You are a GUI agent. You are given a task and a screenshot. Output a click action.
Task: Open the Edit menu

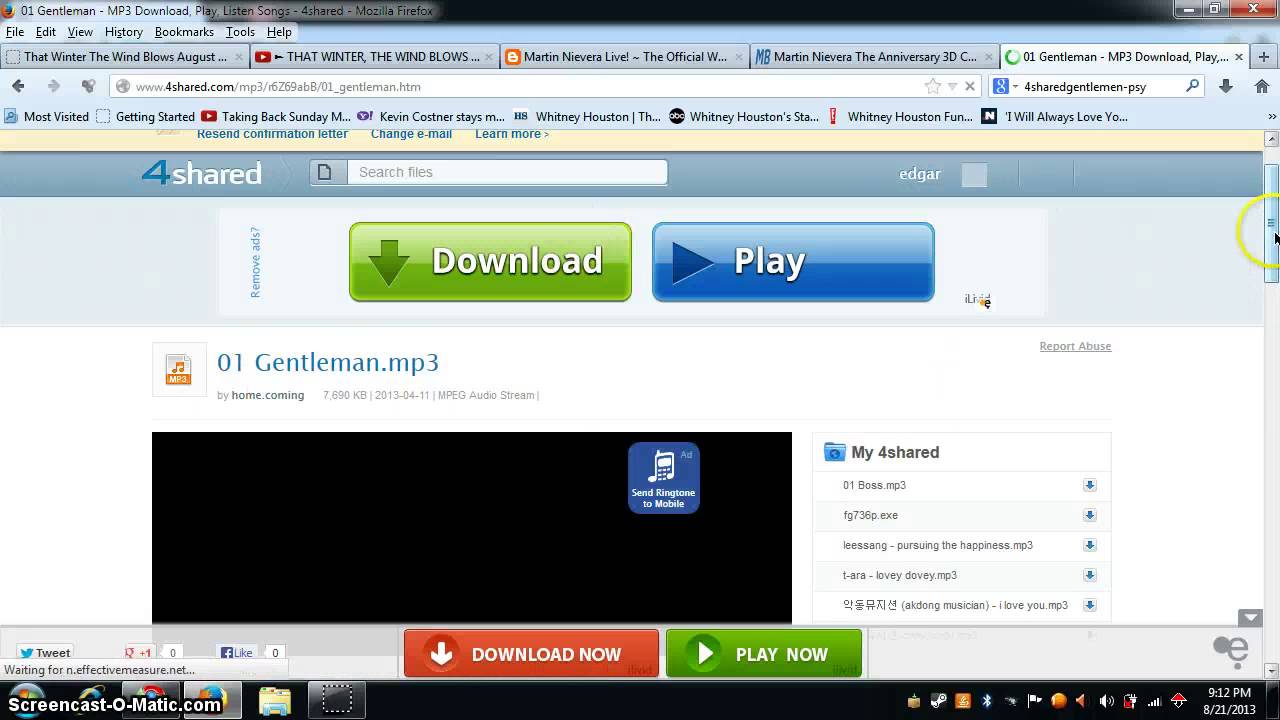pos(46,32)
